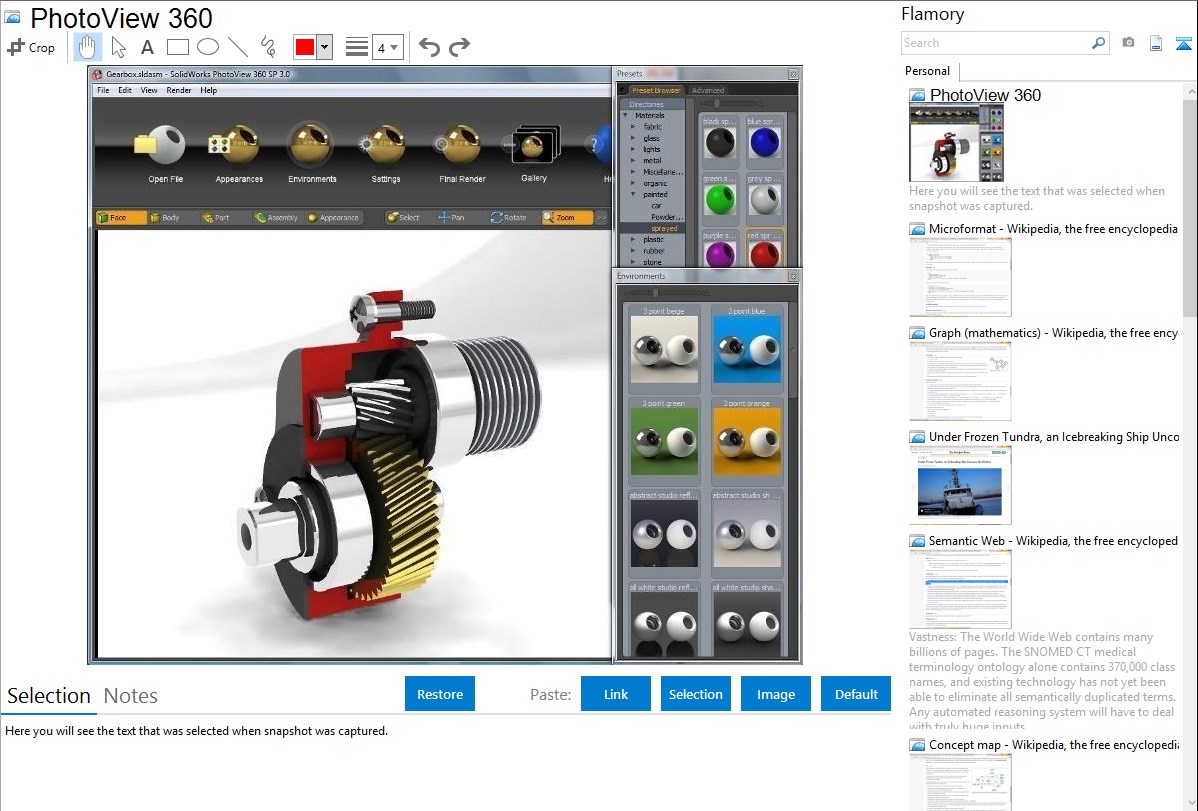The width and height of the screenshot is (1198, 811).
Task: Choose the arrow pointer tool
Action: tap(118, 47)
